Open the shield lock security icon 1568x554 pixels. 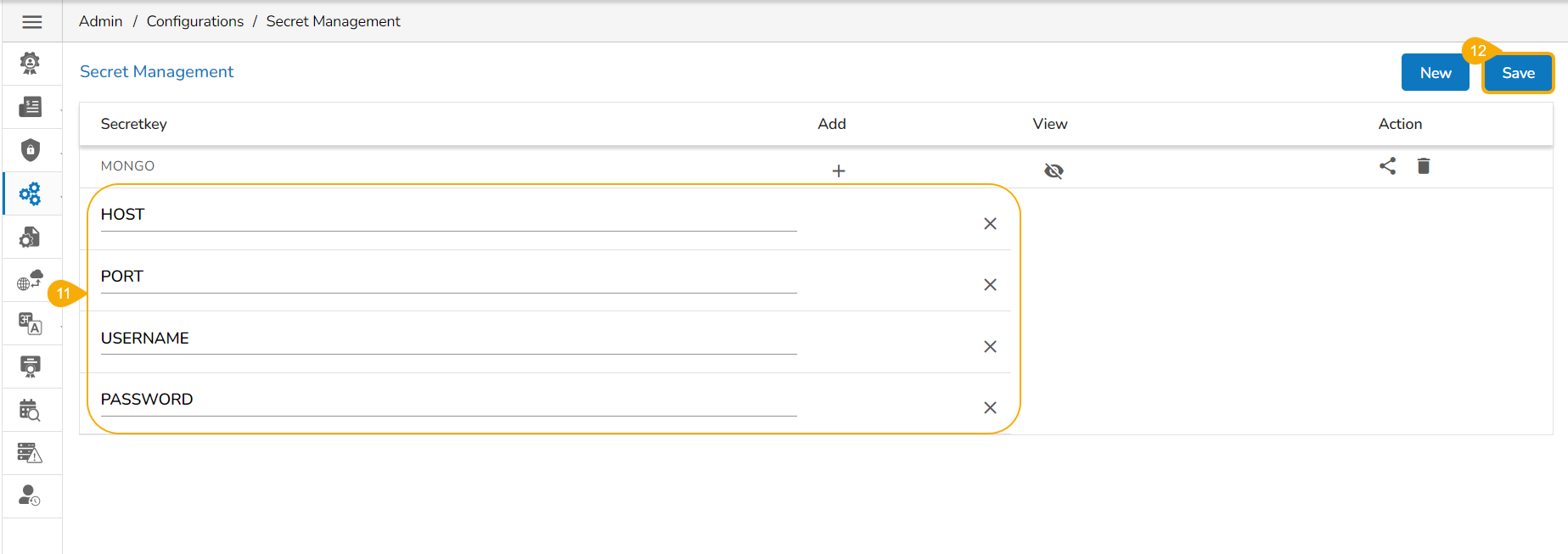click(x=31, y=150)
